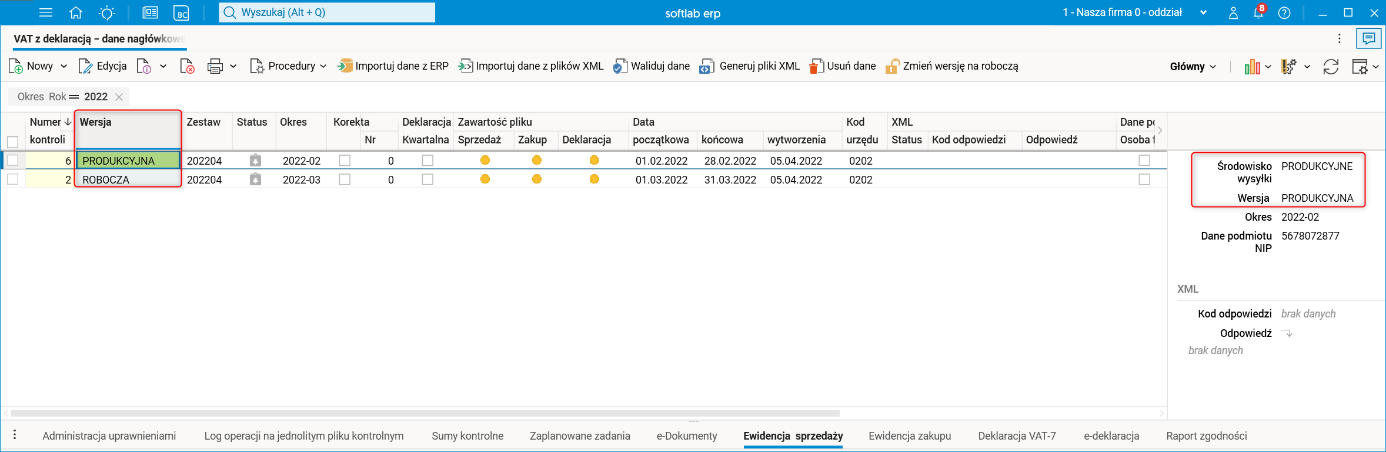Expand the Odpowiedź arrow in the XML panel
This screenshot has width=1386, height=452.
click(x=1288, y=333)
